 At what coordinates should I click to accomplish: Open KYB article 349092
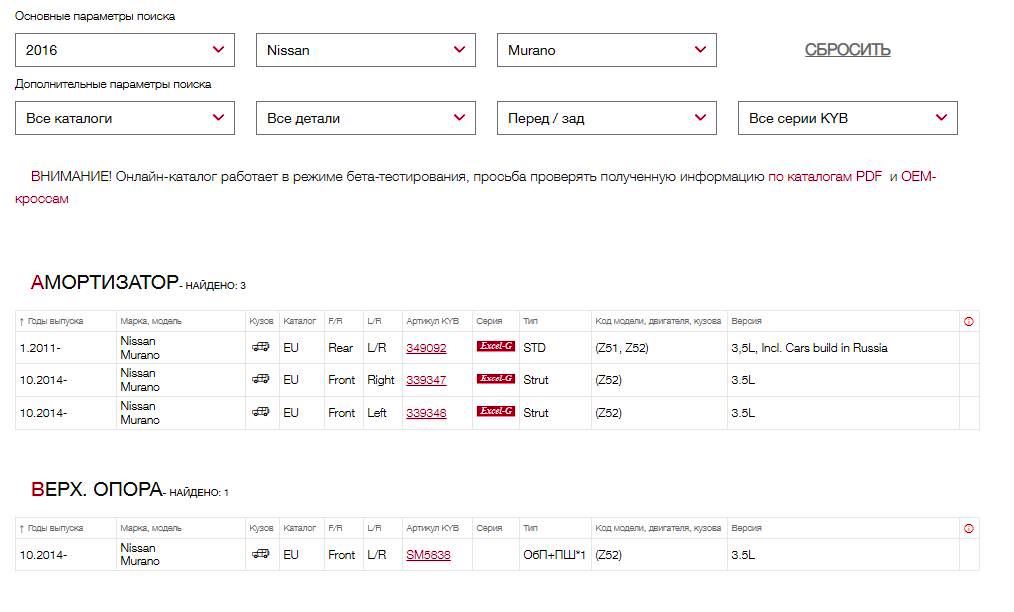tap(426, 348)
